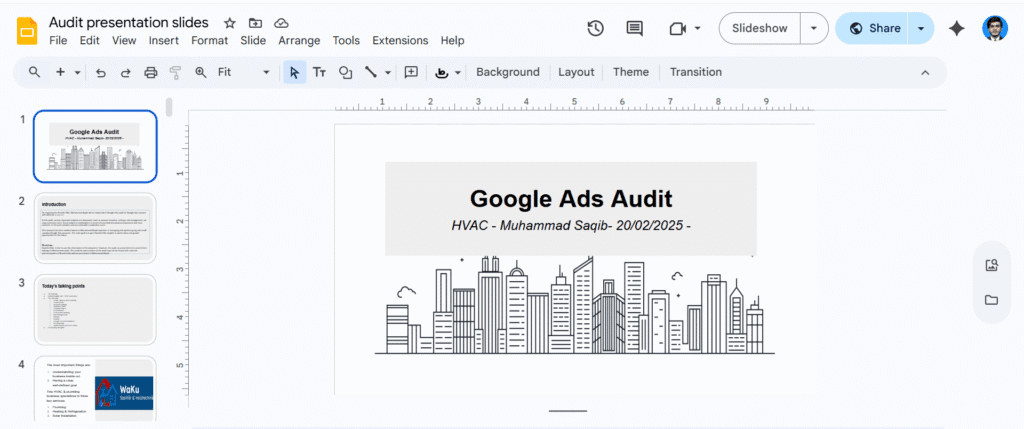This screenshot has width=1024, height=429.
Task: Click the zoom magnifier tool
Action: [x=201, y=72]
